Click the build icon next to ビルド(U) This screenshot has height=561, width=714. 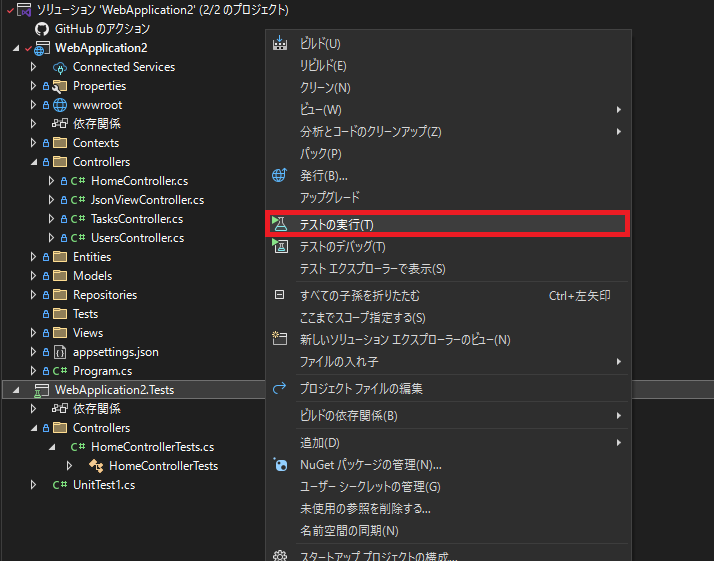click(280, 43)
